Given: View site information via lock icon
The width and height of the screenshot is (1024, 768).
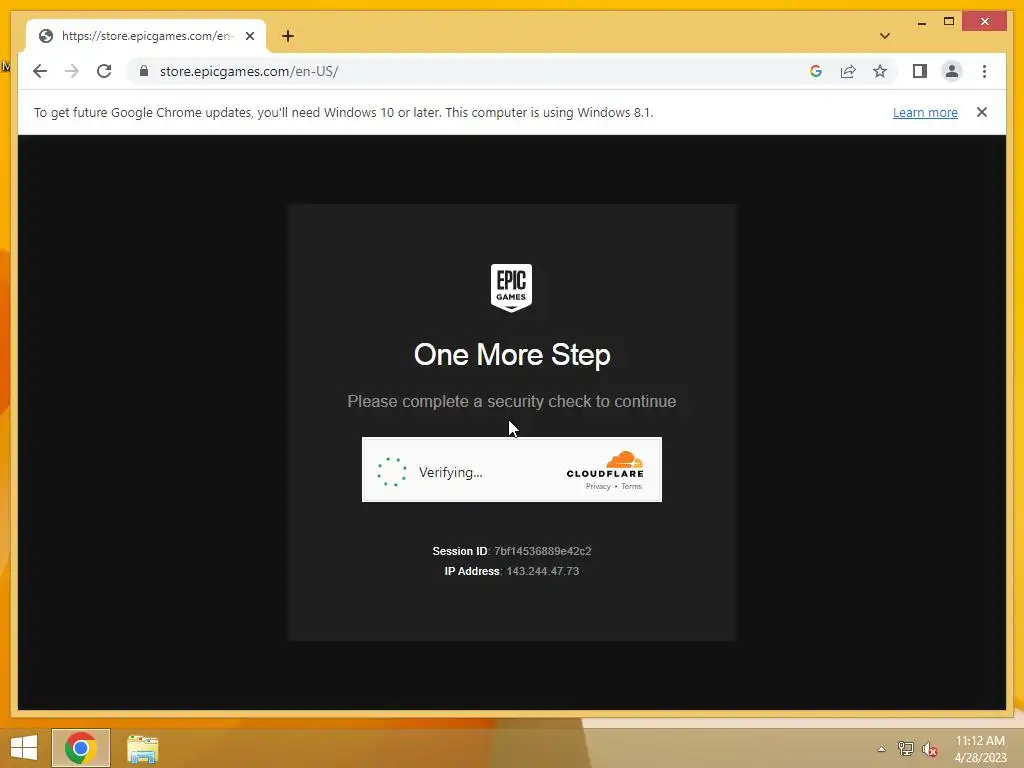Looking at the screenshot, I should click(x=144, y=71).
